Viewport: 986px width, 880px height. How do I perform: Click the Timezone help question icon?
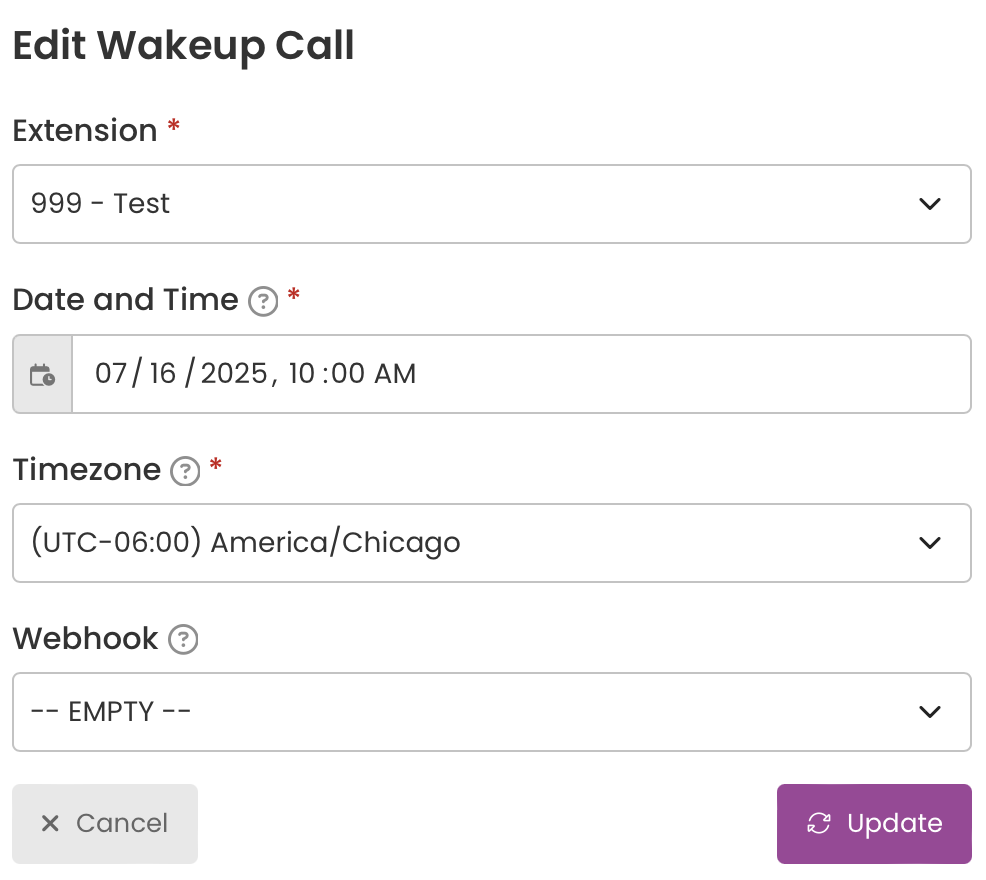point(186,471)
